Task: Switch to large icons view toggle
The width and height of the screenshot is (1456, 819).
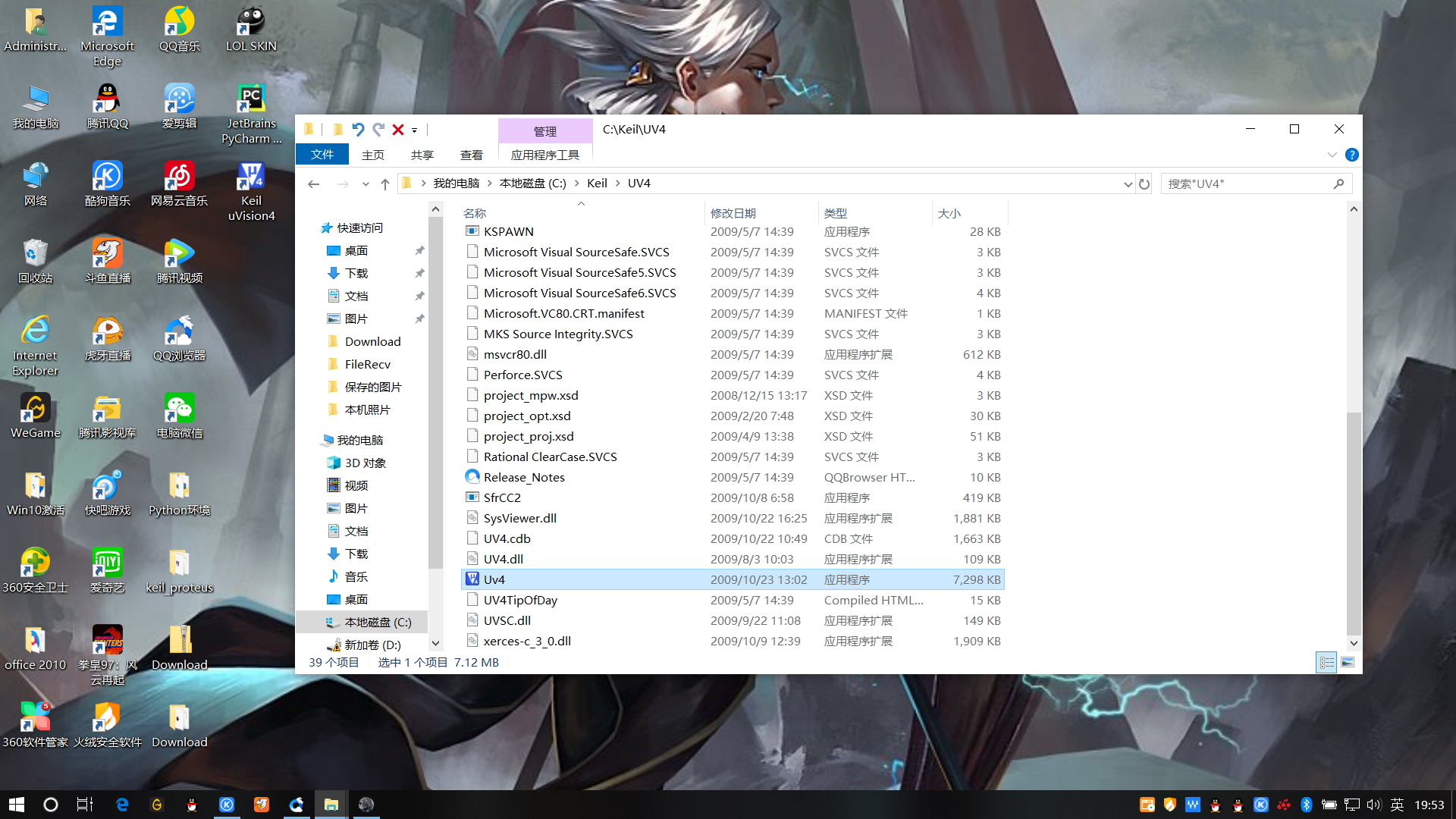Action: 1348,662
